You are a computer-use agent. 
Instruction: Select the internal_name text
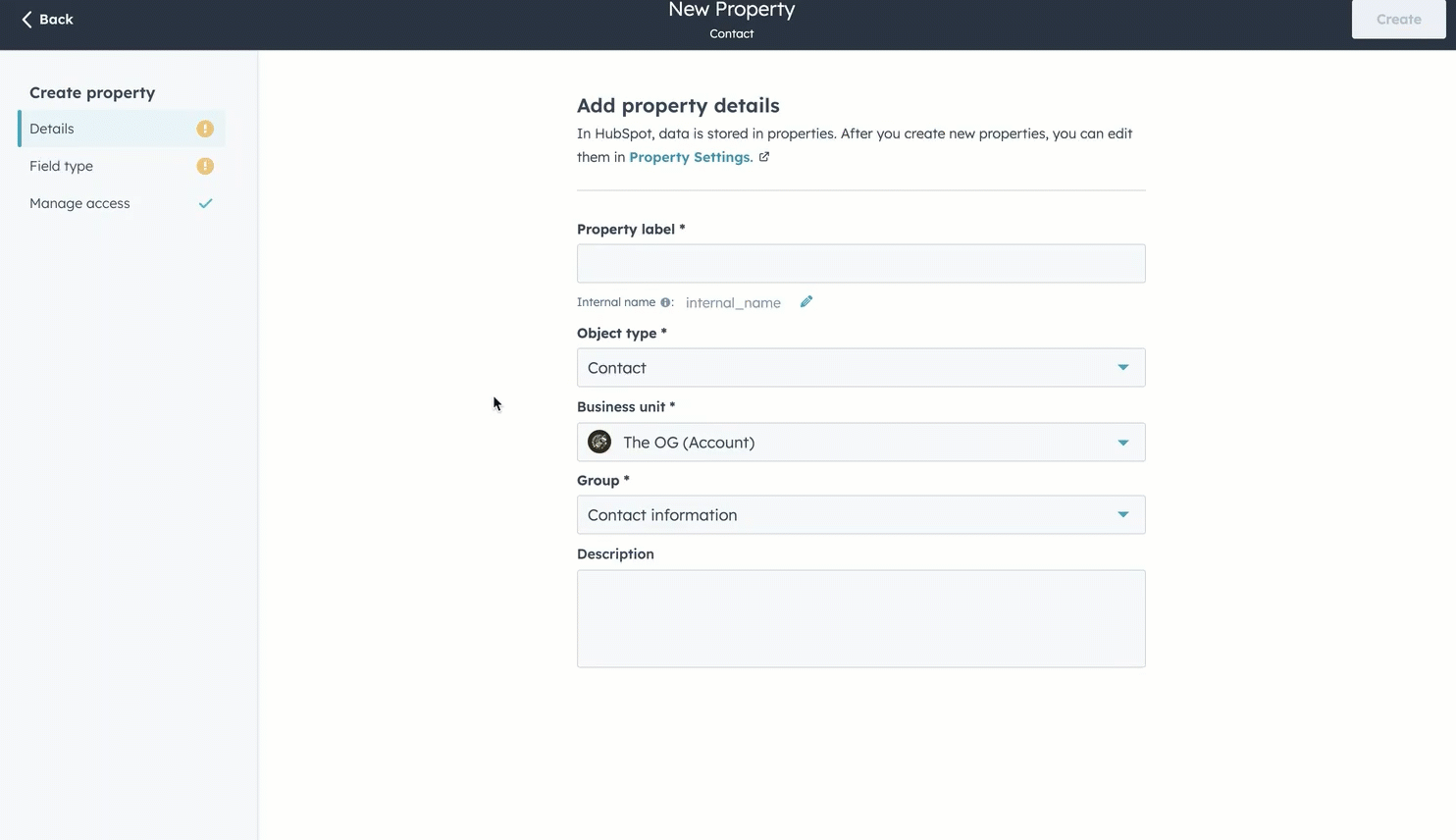click(733, 302)
